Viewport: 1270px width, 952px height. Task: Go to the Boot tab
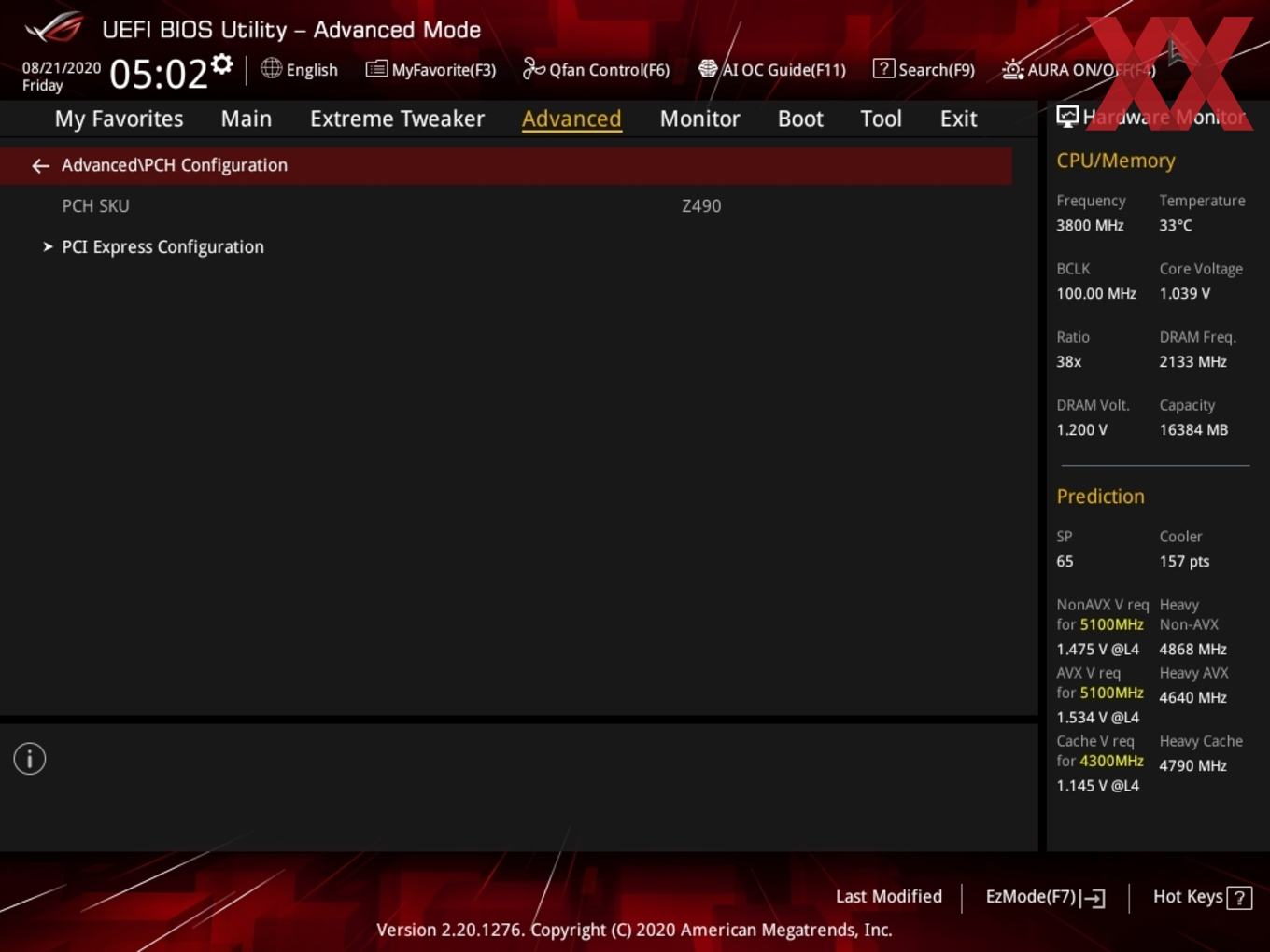coord(800,119)
